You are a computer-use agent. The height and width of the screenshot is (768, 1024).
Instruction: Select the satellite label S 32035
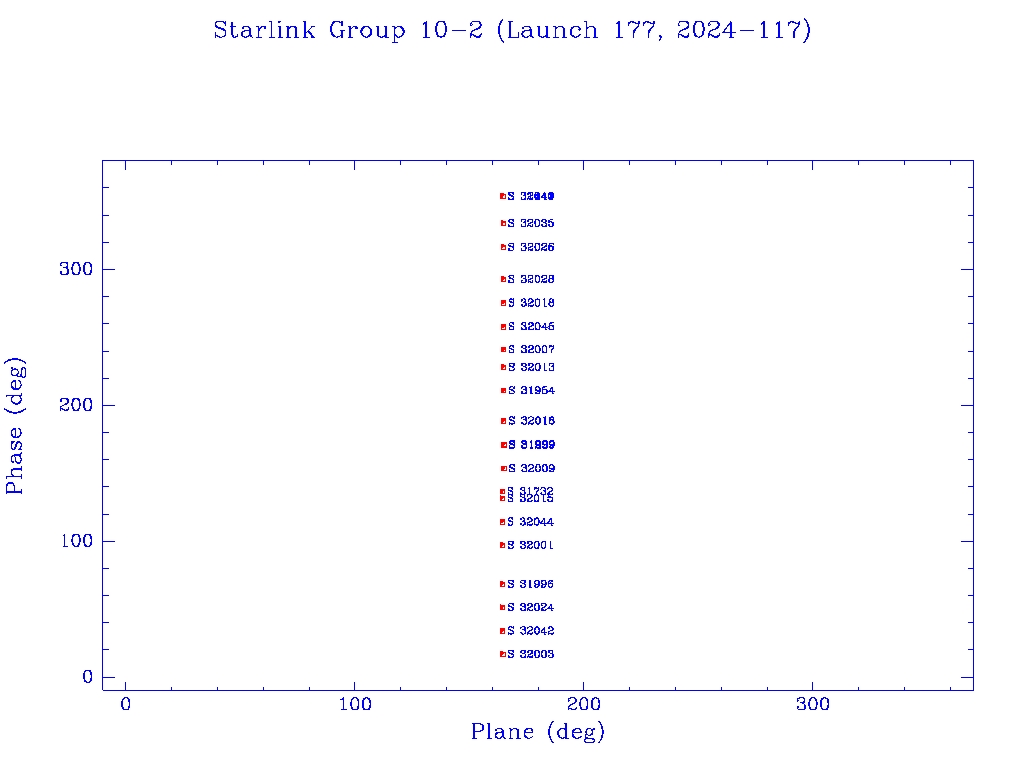coord(531,223)
